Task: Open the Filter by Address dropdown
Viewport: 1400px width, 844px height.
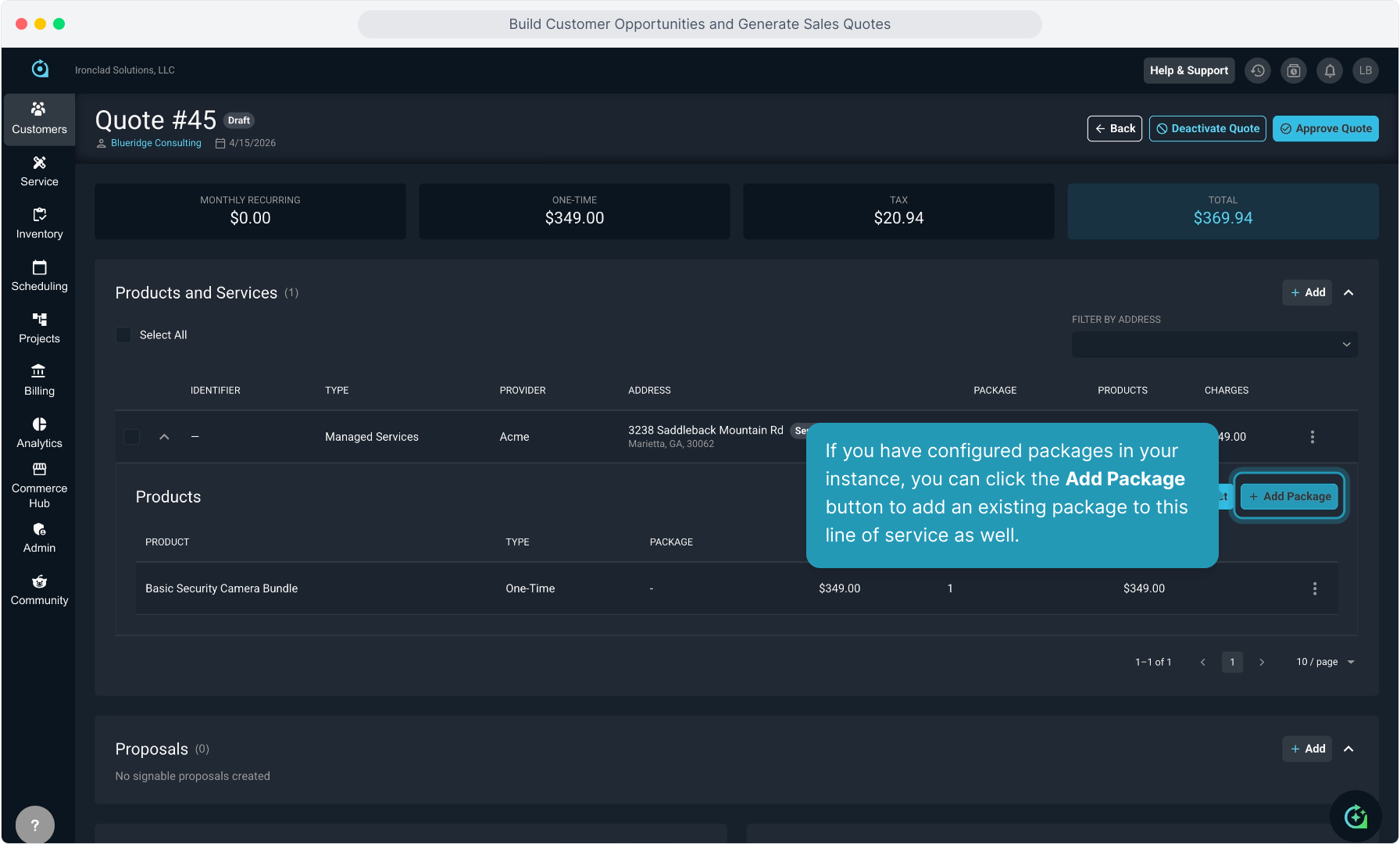Action: 1214,345
